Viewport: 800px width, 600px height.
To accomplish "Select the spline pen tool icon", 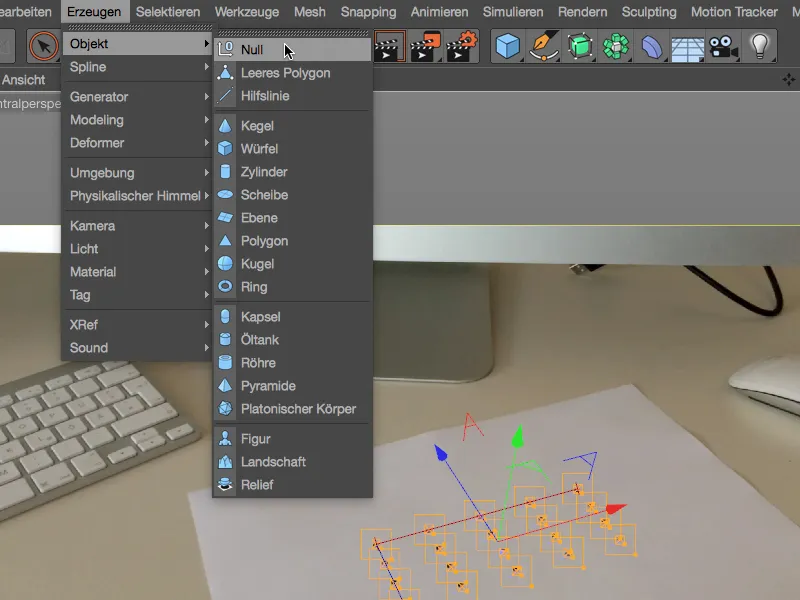I will pos(544,46).
